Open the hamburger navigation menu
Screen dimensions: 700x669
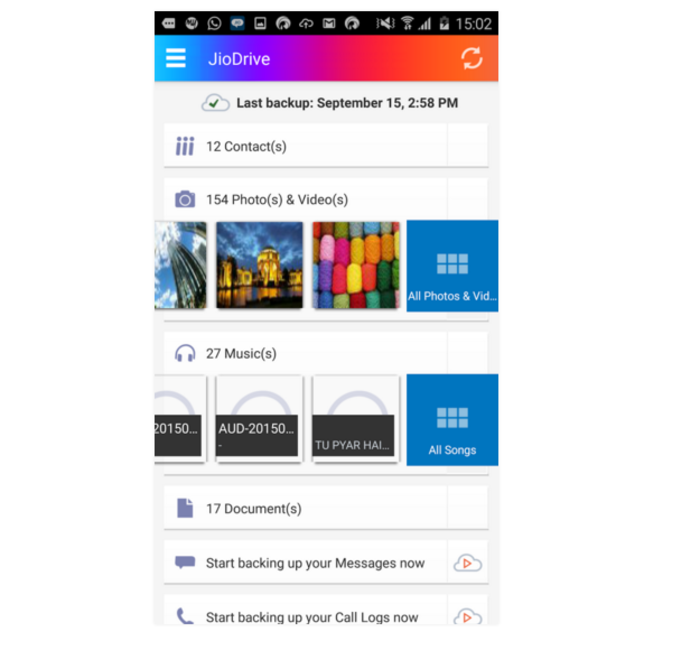click(175, 58)
